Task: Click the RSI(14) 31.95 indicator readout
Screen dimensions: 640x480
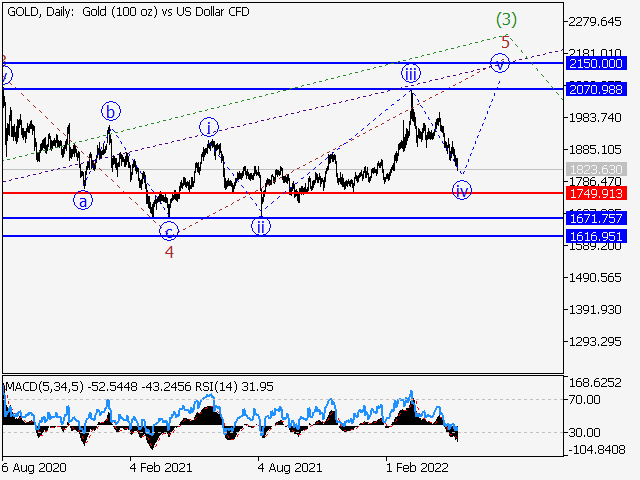Action: pyautogui.click(x=234, y=387)
